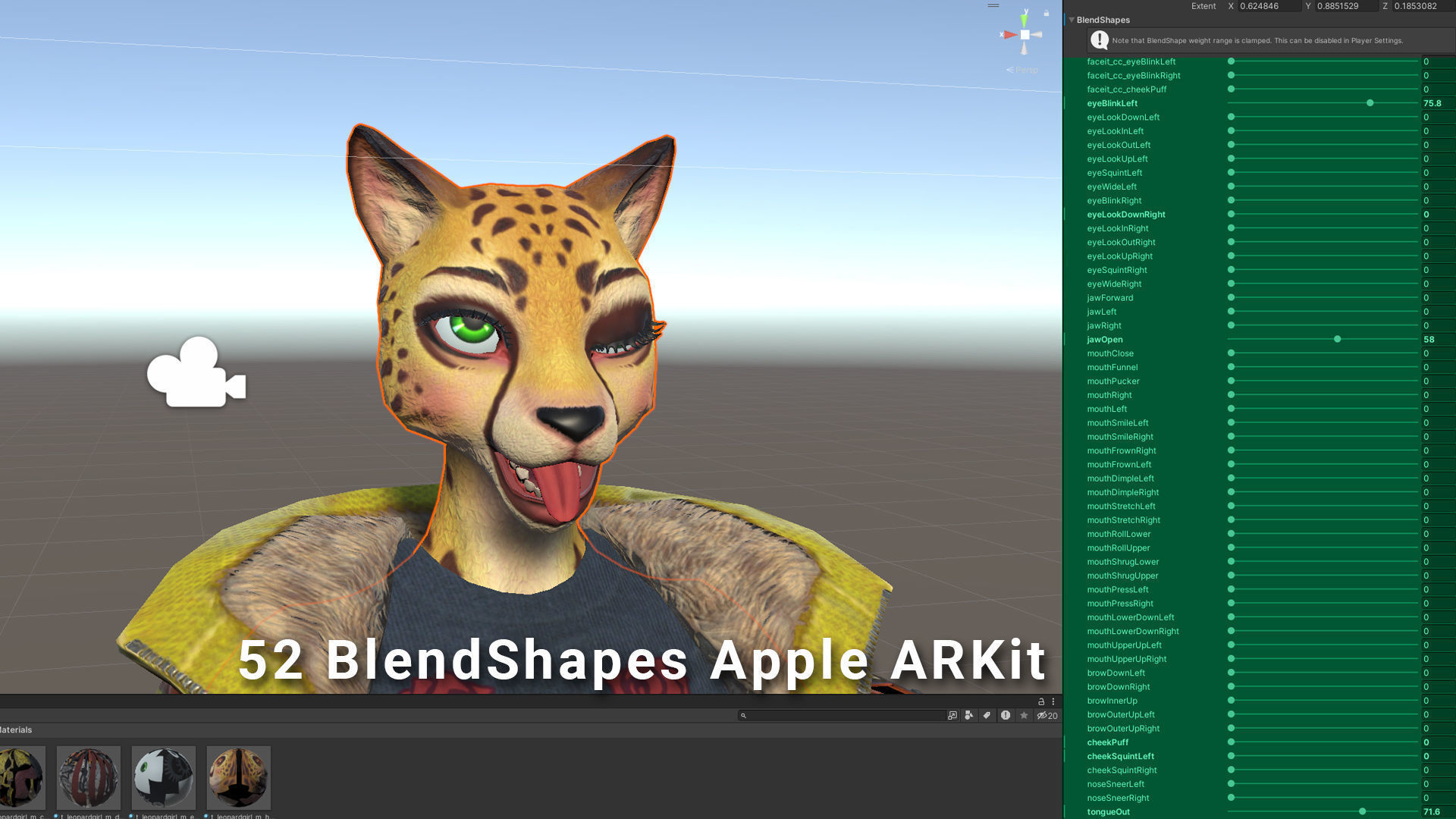
Task: Click the favorites star icon
Action: [1024, 715]
